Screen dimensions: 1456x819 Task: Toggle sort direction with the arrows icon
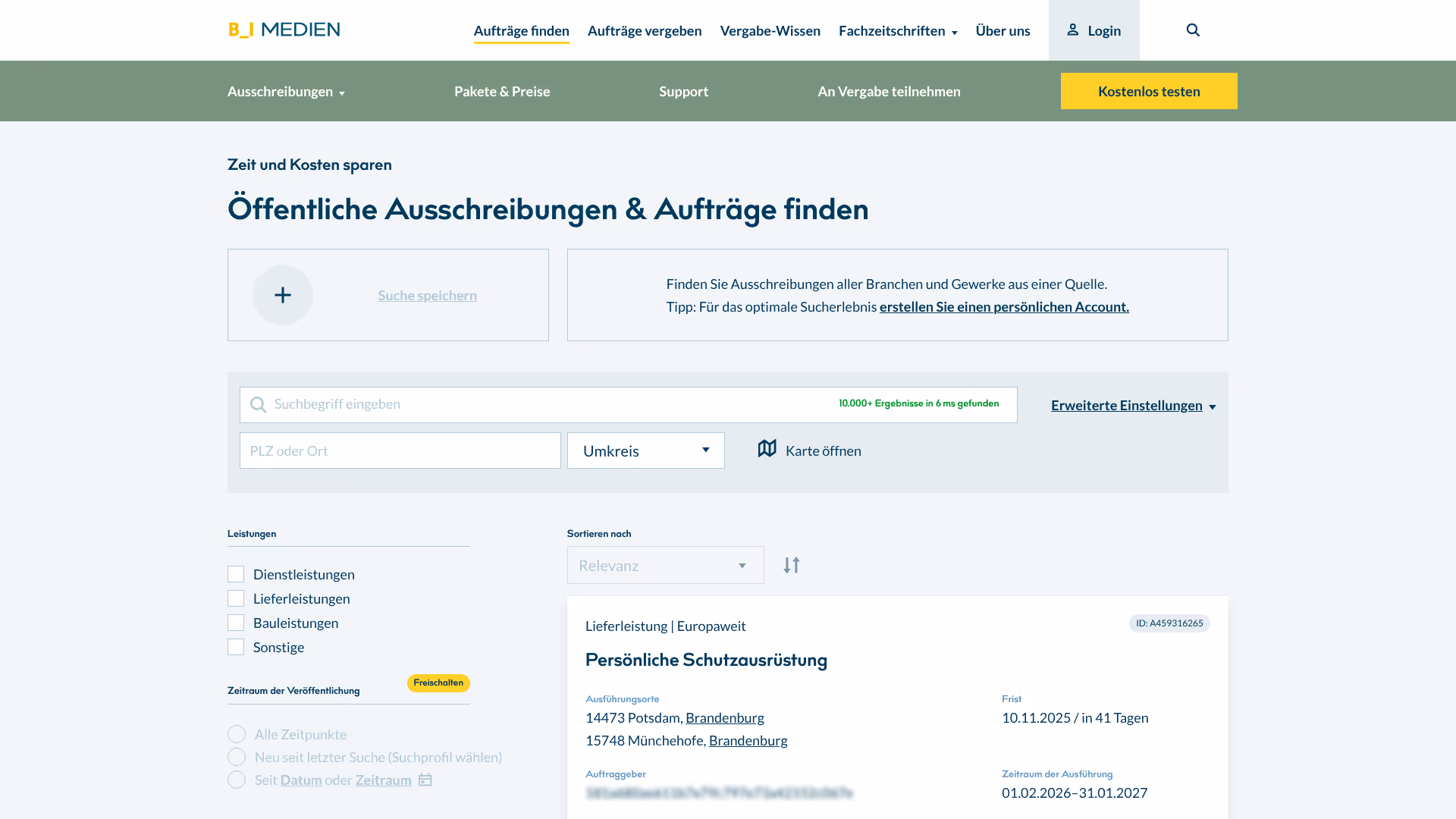pyautogui.click(x=791, y=565)
